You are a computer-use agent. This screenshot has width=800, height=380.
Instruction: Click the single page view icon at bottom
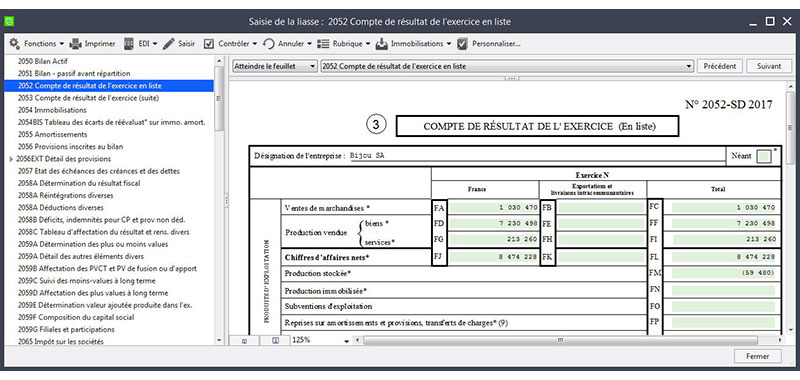click(243, 340)
